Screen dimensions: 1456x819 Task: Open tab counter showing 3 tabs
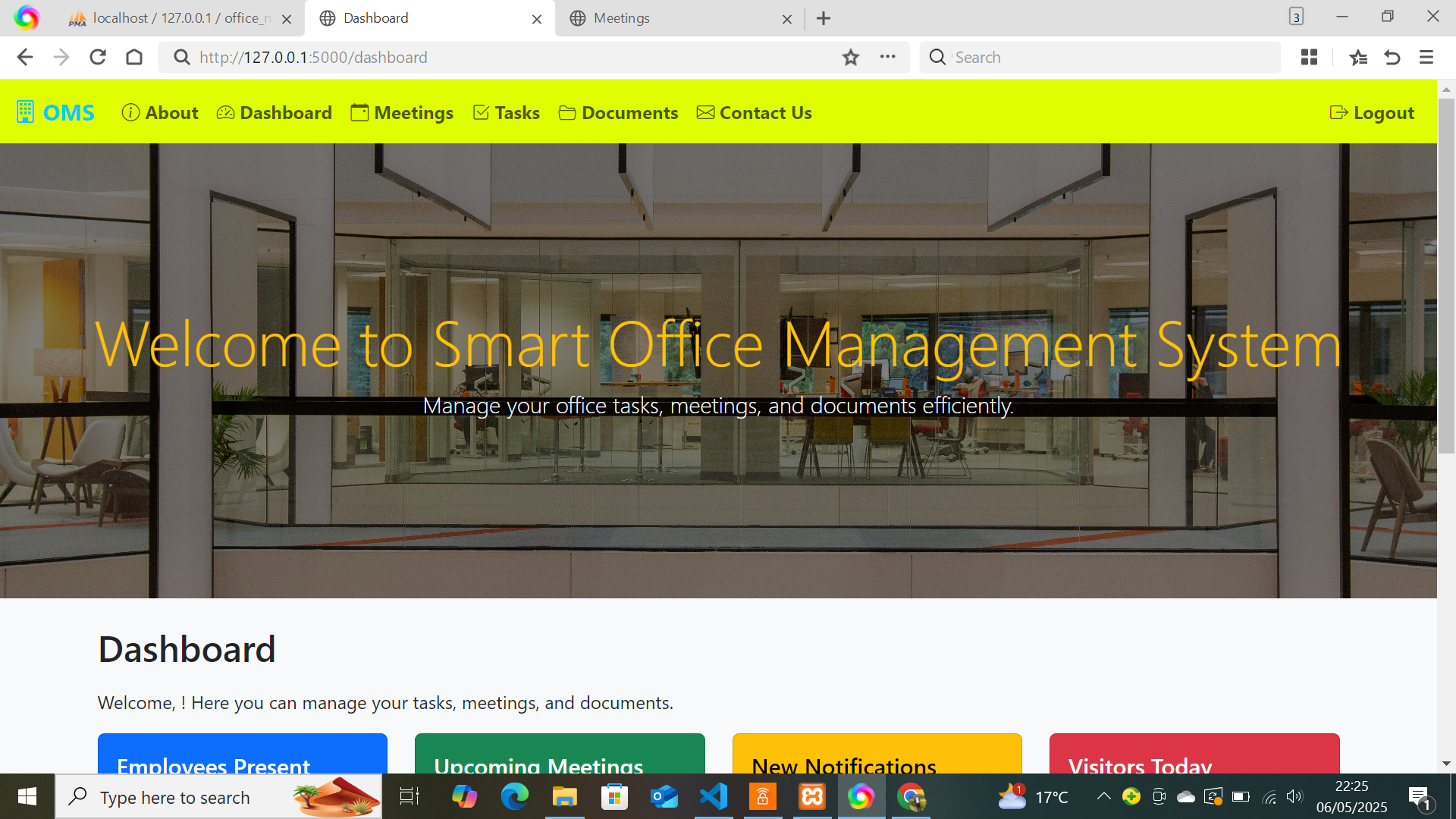pos(1296,17)
